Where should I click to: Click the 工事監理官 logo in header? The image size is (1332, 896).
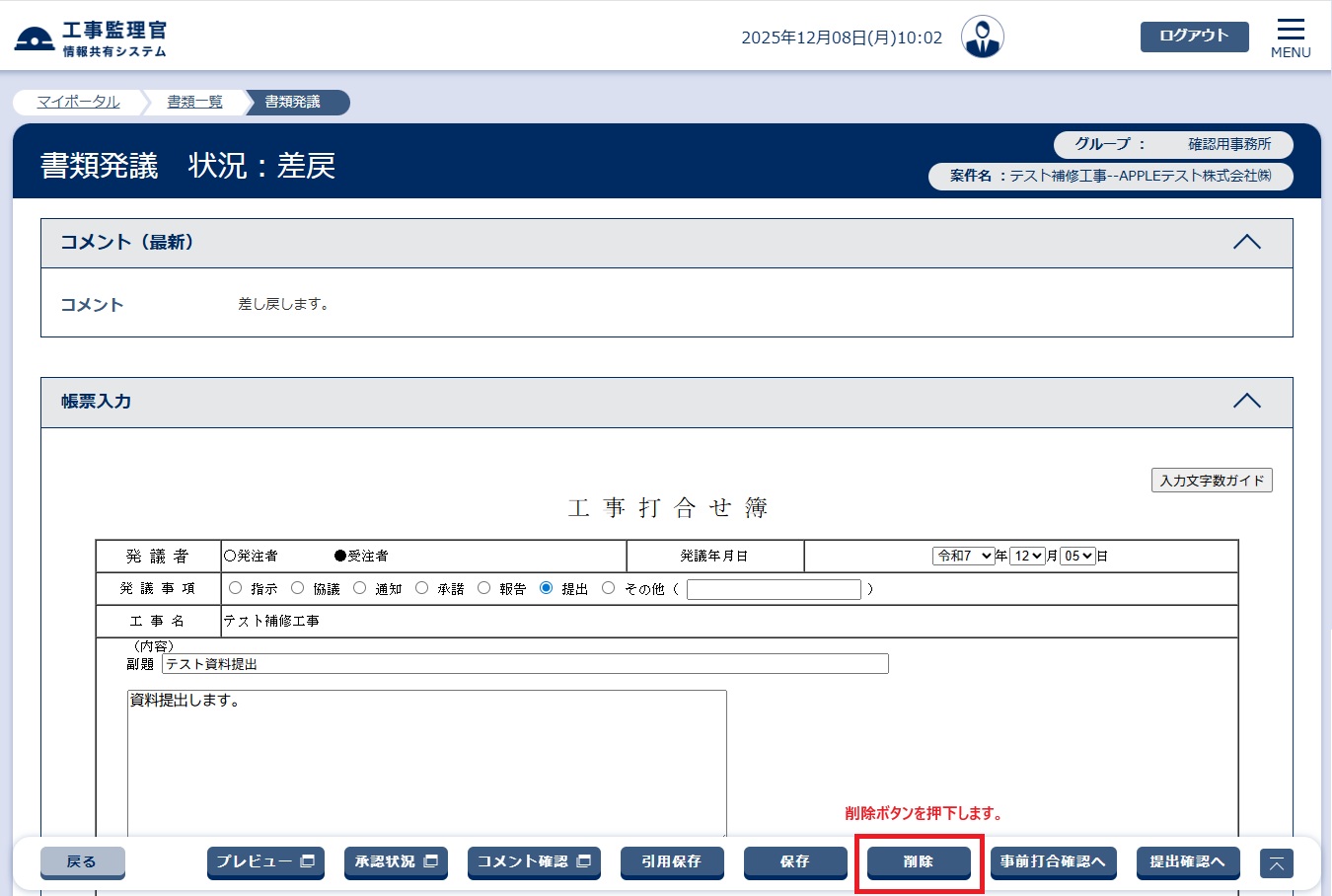pos(91,38)
